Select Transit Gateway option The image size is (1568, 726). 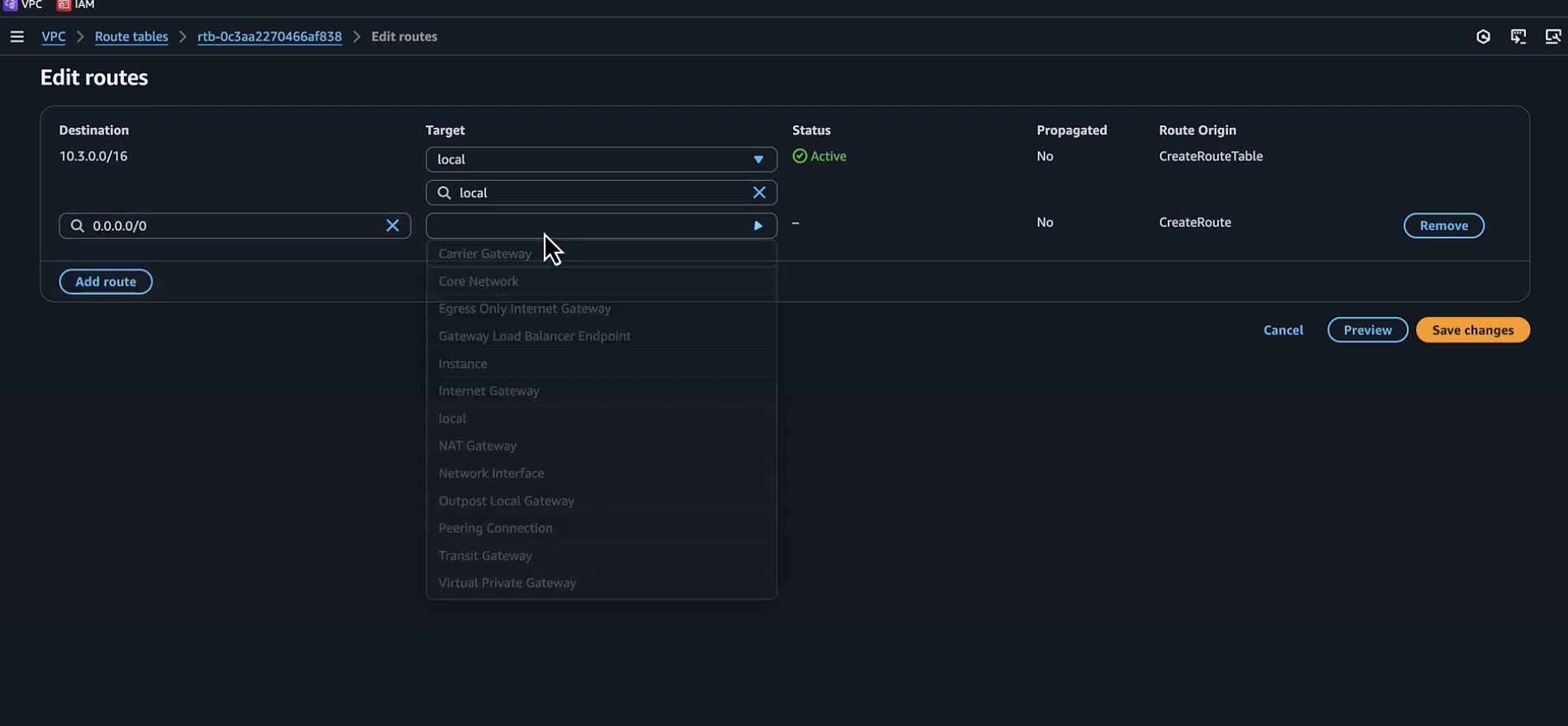coord(485,555)
